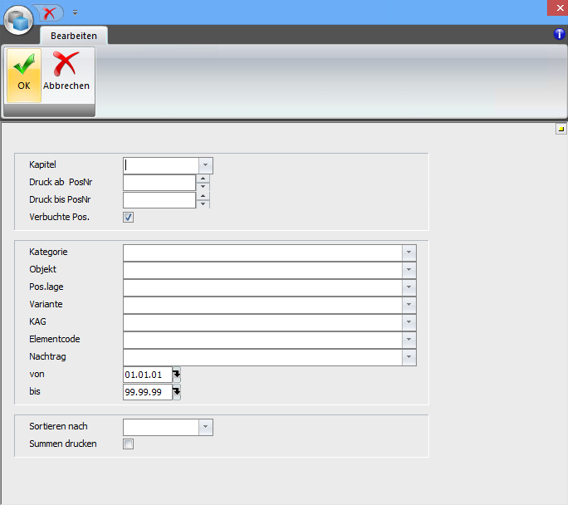
Task: Select the Bearbeiten ribbon tab
Action: (74, 36)
